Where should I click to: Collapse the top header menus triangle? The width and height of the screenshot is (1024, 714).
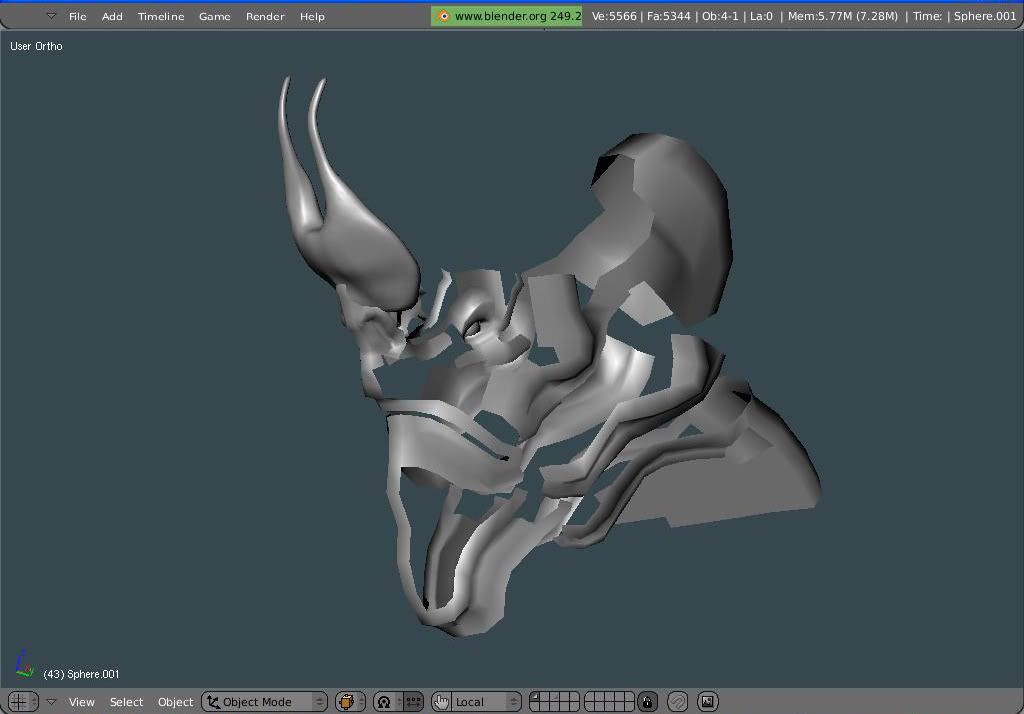click(51, 16)
